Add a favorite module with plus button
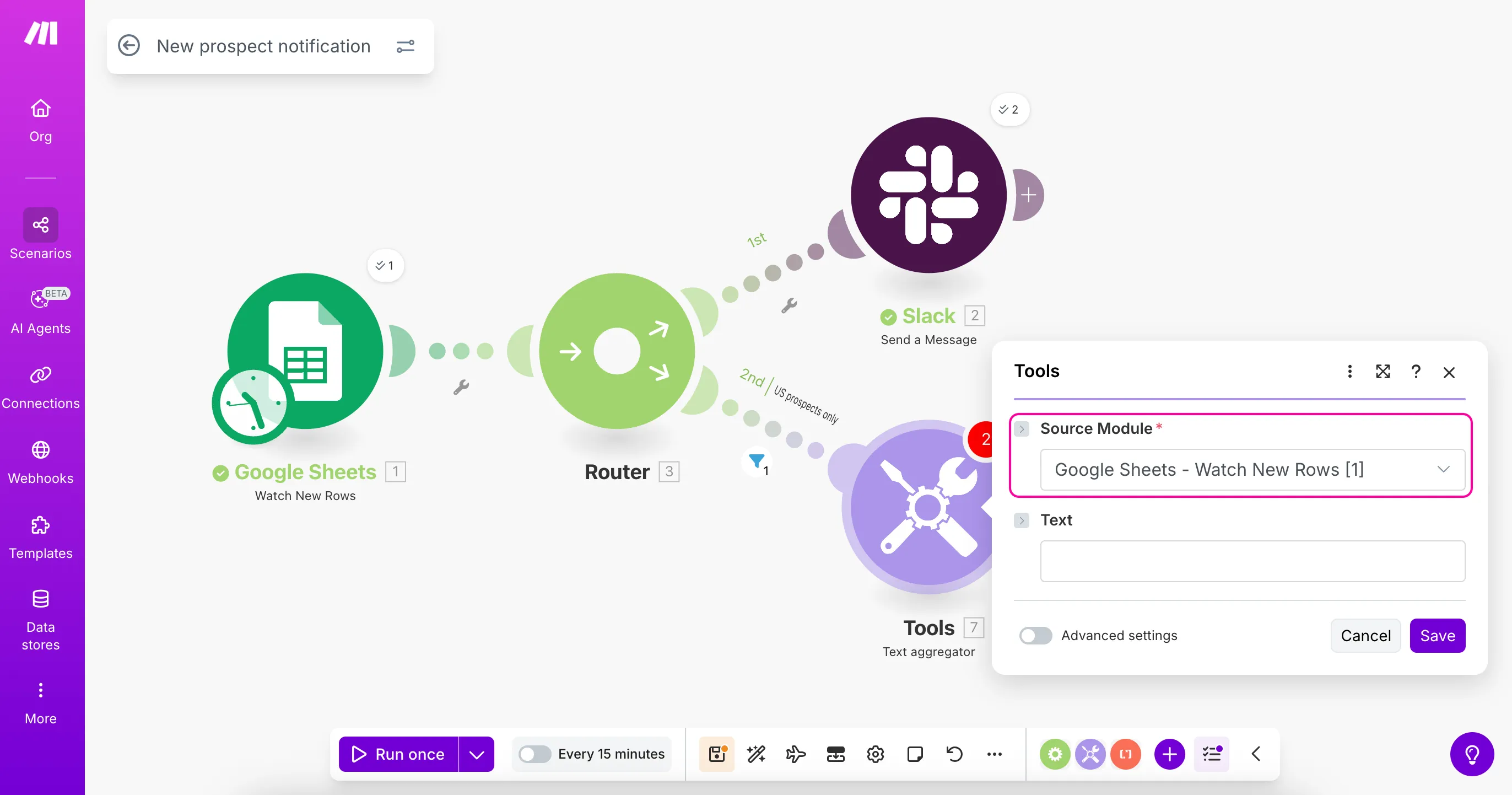The image size is (1512, 795). point(1169,754)
